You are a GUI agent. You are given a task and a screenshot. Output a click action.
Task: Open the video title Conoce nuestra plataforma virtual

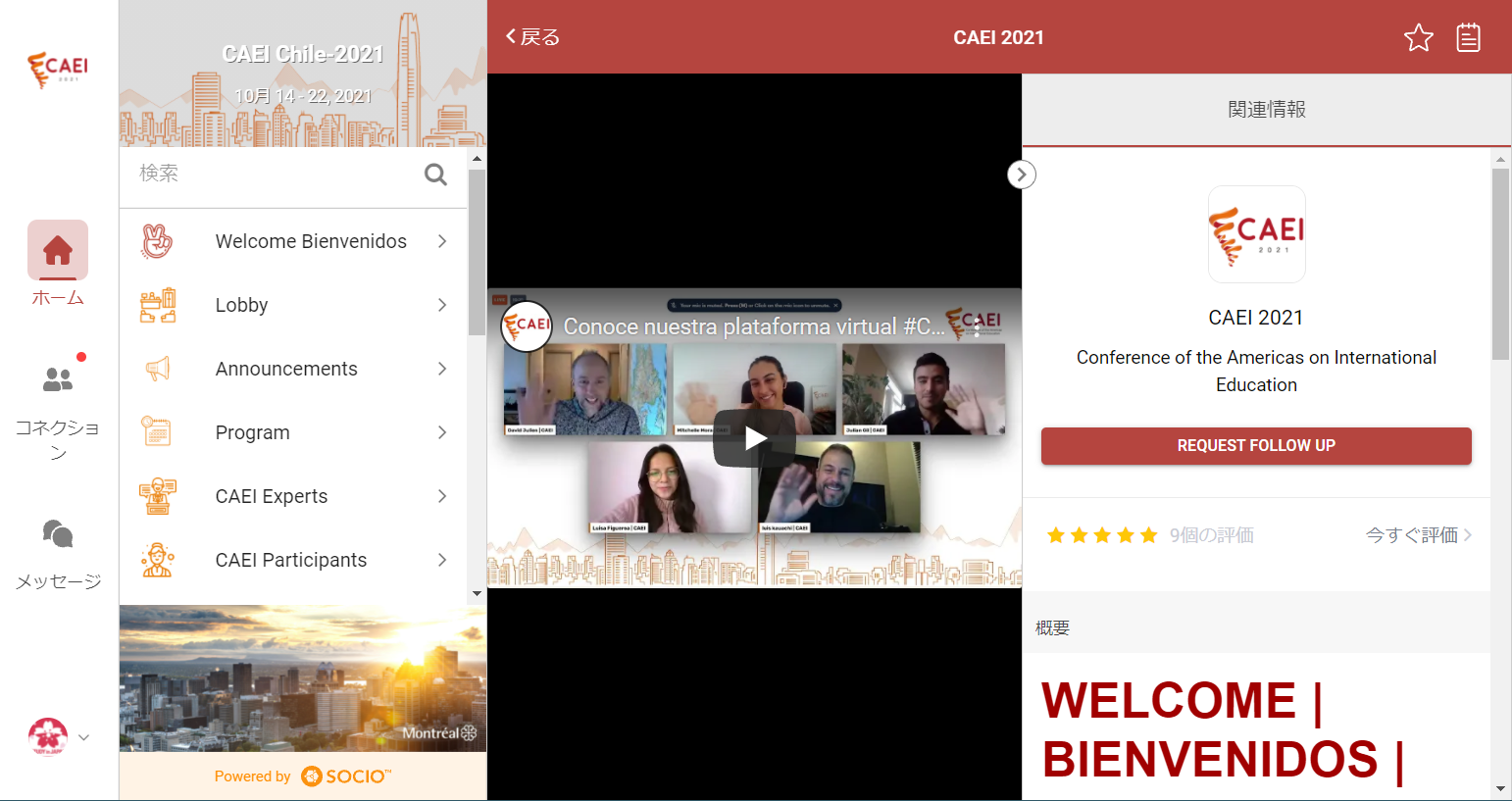[754, 326]
